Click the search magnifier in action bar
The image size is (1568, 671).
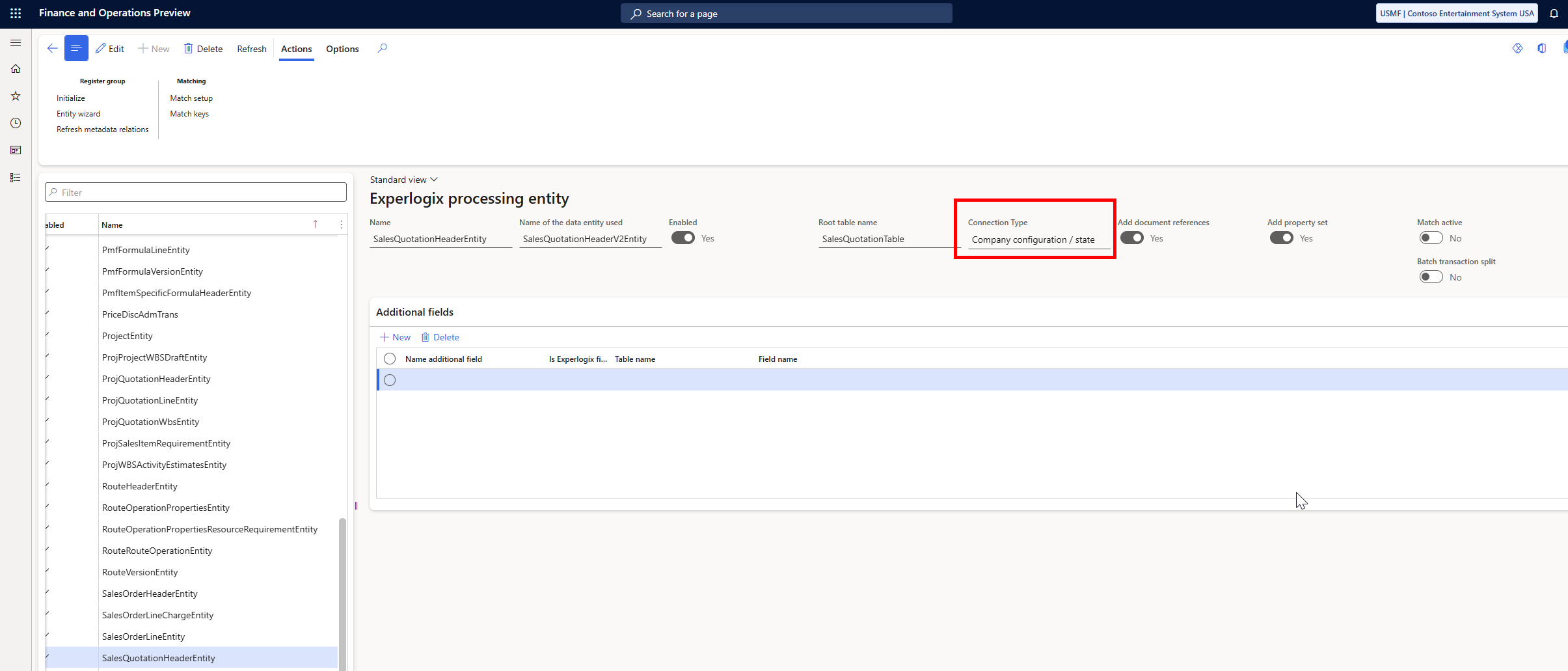383,48
